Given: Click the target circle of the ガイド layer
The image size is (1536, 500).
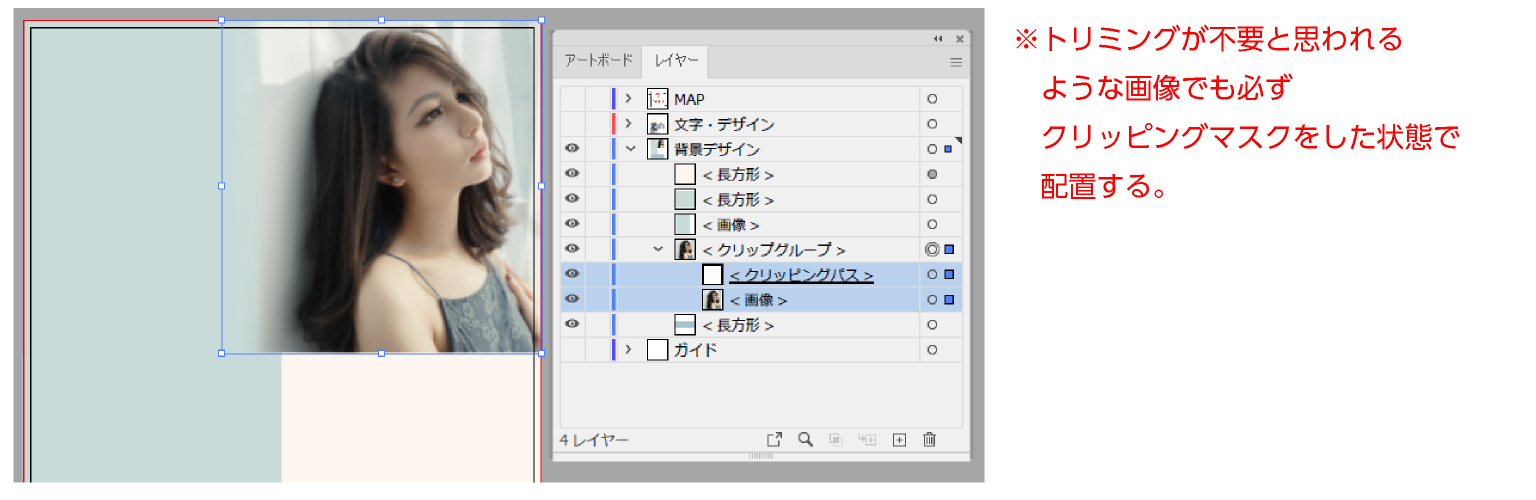Looking at the screenshot, I should [932, 350].
